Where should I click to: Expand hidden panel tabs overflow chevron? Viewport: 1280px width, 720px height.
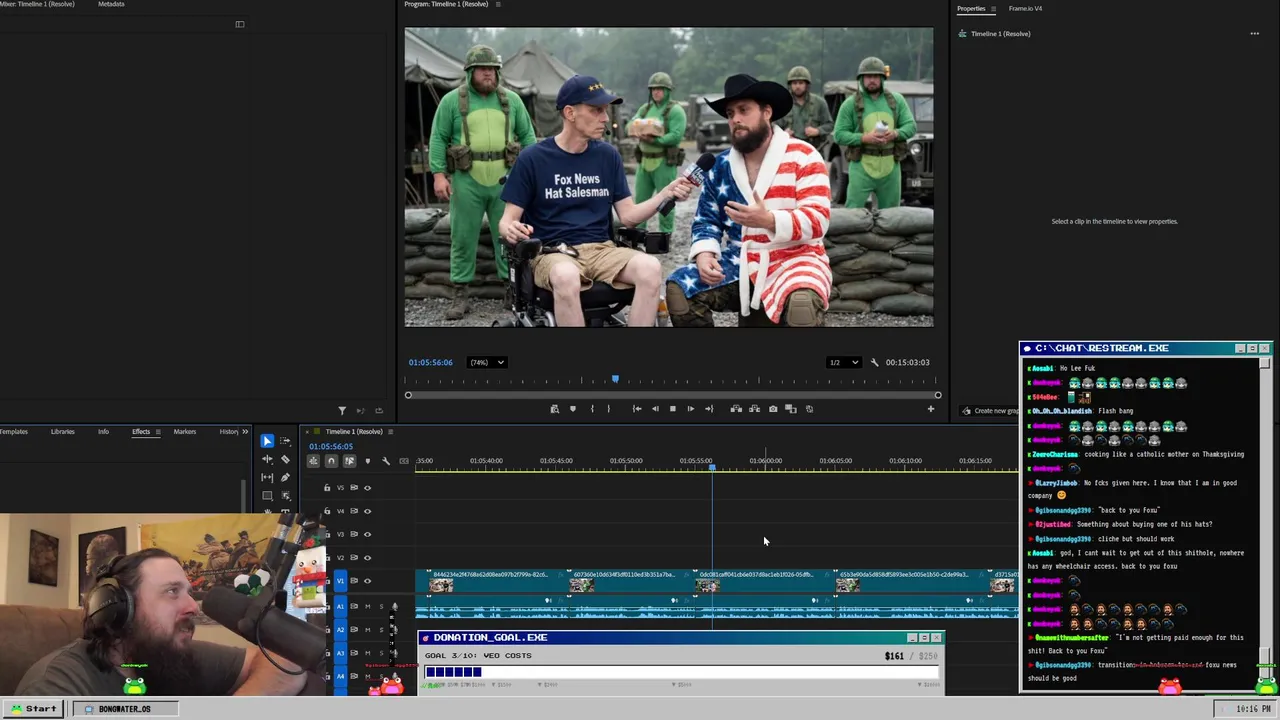tap(245, 432)
